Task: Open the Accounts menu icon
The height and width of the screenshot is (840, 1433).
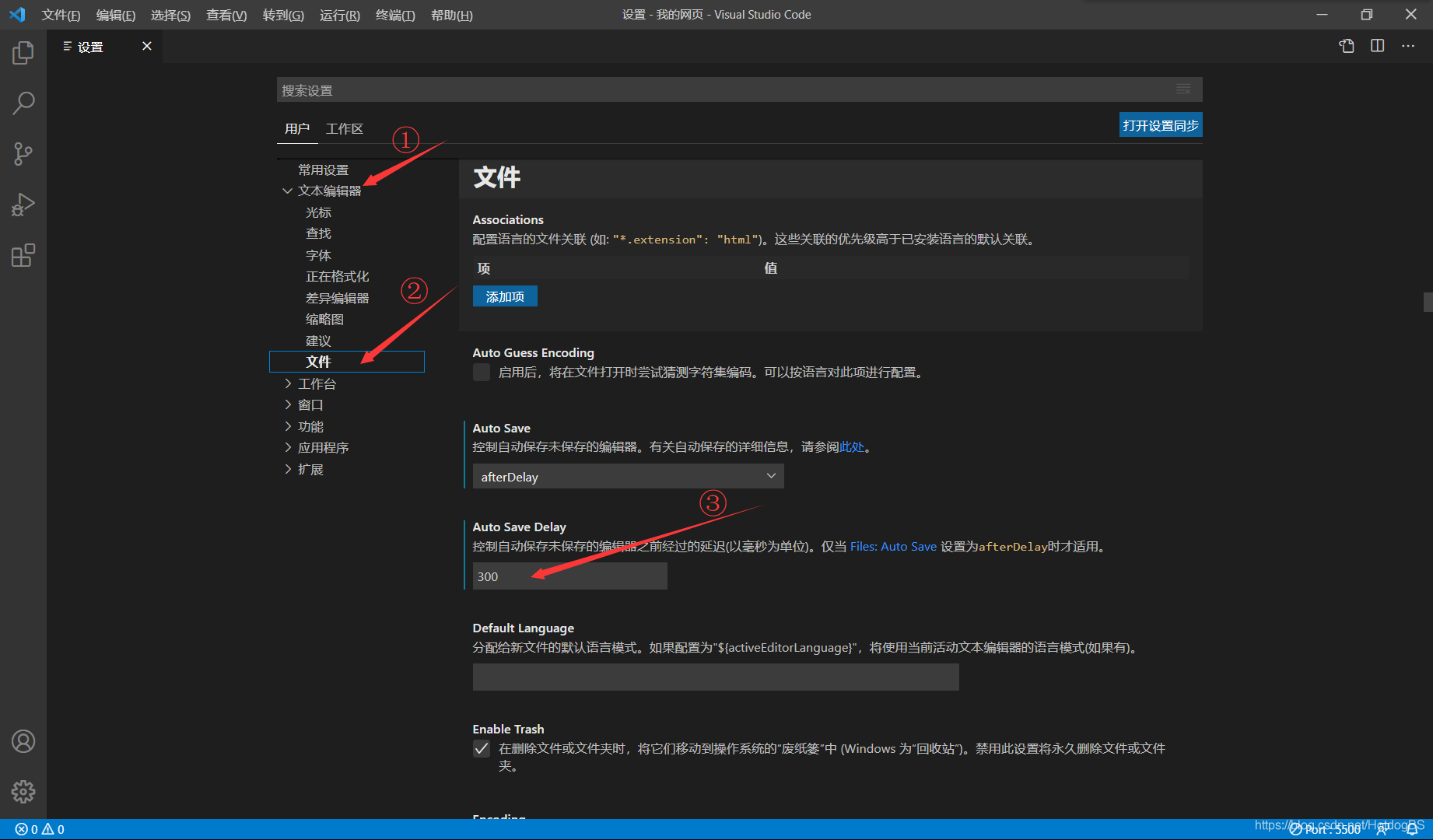Action: (23, 741)
